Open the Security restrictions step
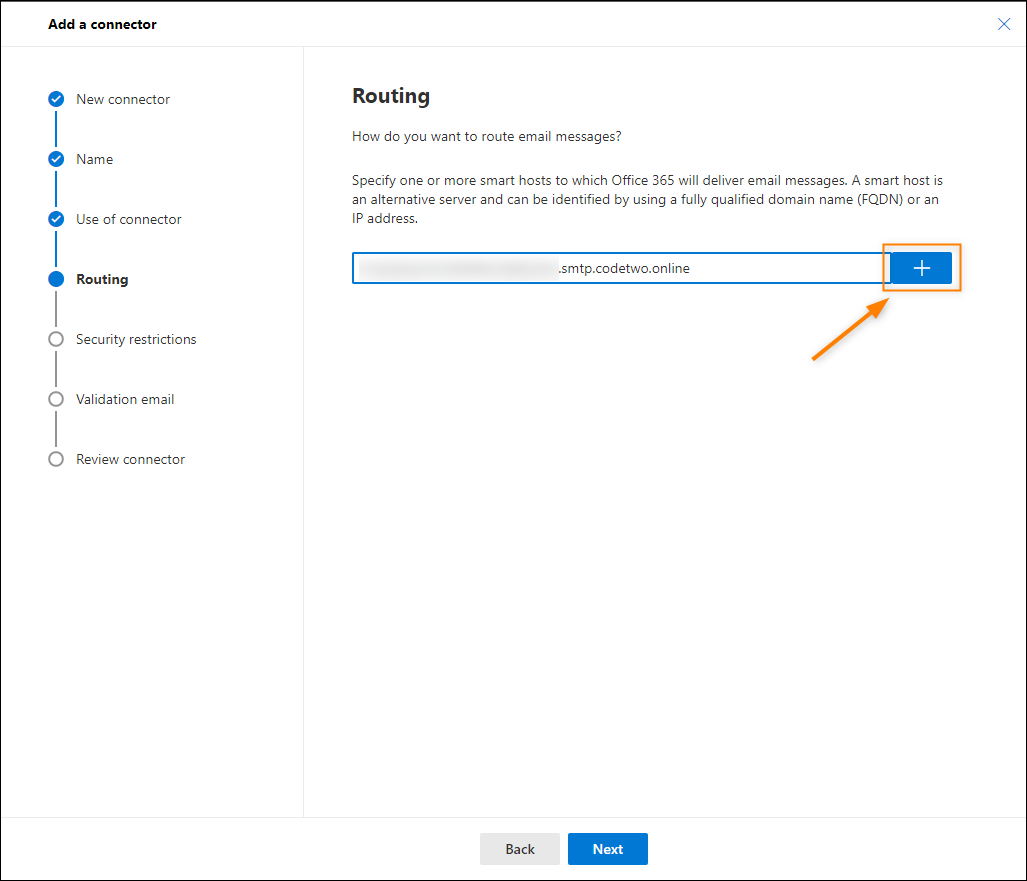Image resolution: width=1027 pixels, height=881 pixels. click(x=136, y=339)
